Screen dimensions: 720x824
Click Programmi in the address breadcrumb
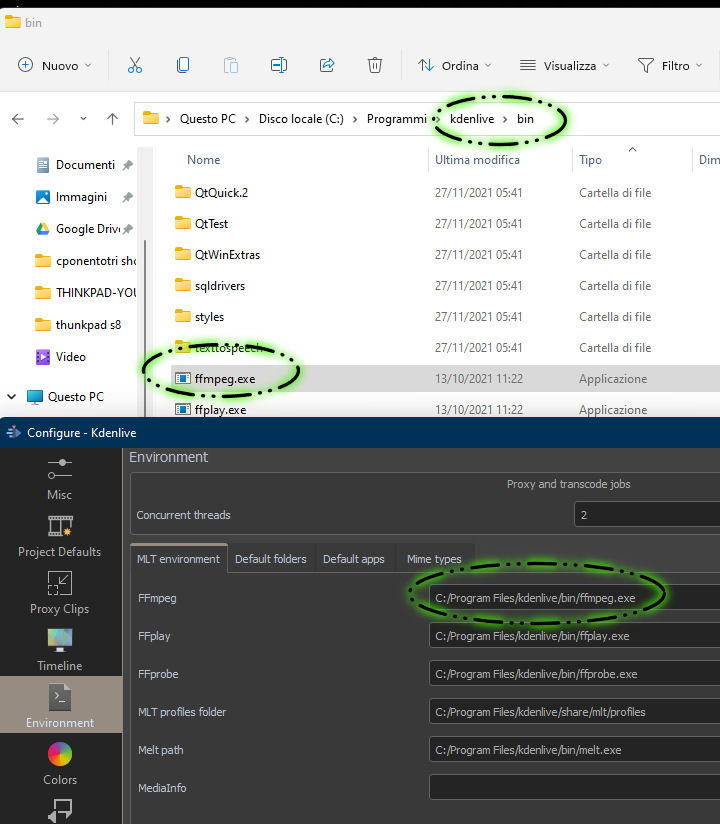[397, 119]
